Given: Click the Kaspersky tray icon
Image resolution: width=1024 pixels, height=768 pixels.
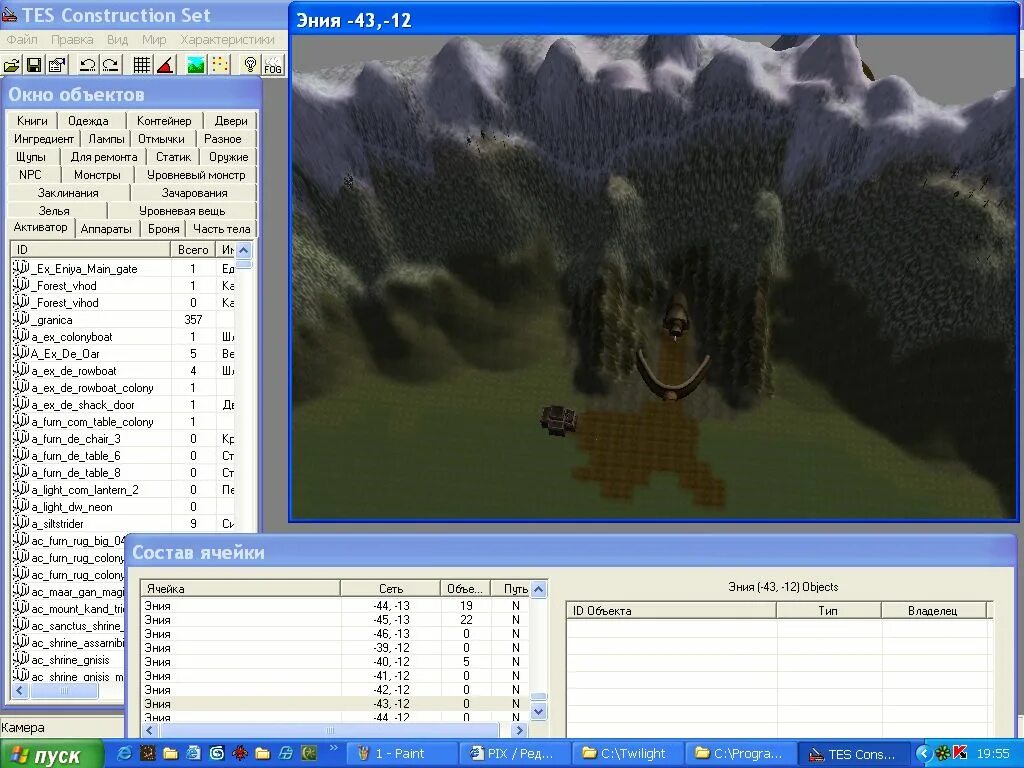Looking at the screenshot, I should [960, 753].
